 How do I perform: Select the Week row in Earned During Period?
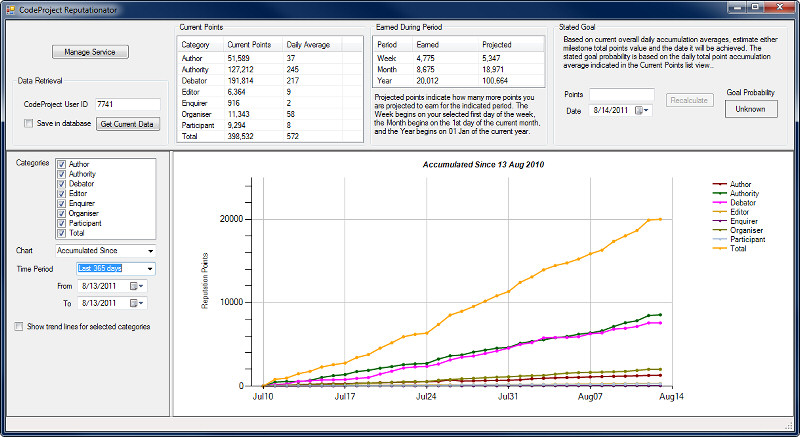click(x=459, y=58)
